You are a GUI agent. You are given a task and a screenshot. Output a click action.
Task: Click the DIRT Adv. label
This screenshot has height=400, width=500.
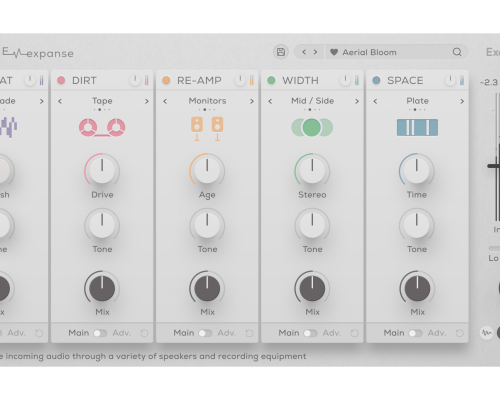click(121, 333)
